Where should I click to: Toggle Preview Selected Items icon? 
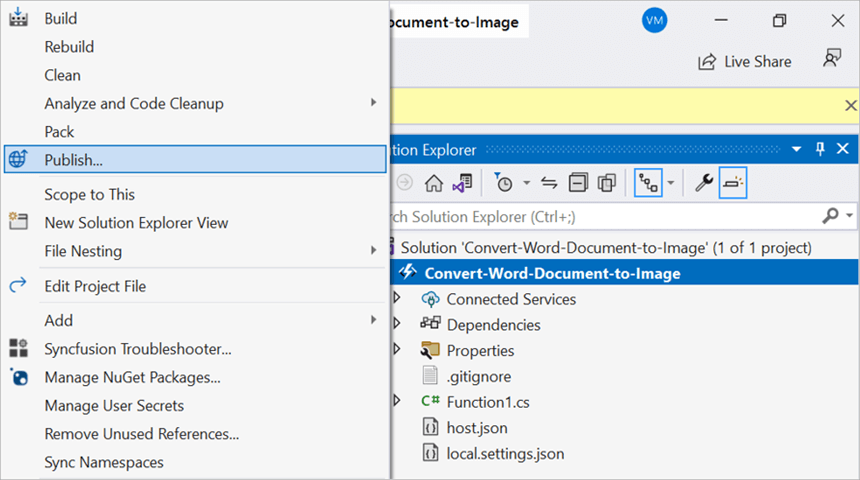coord(733,183)
